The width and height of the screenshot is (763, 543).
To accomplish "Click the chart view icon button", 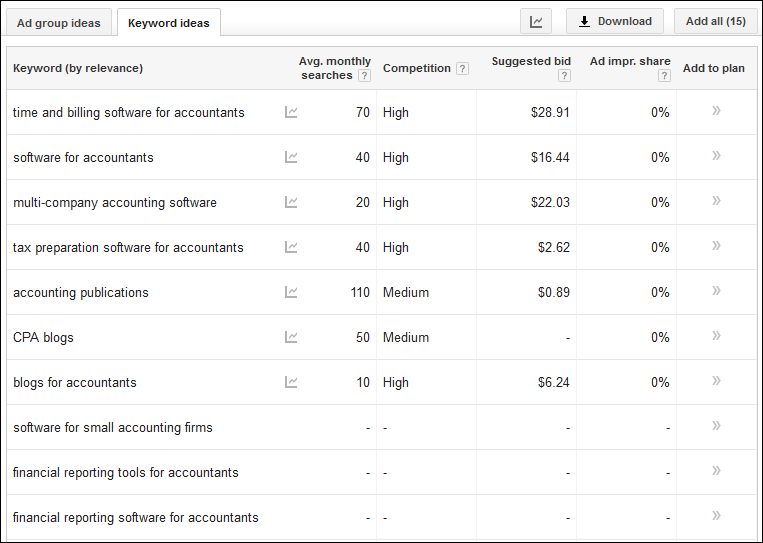I will [x=536, y=21].
